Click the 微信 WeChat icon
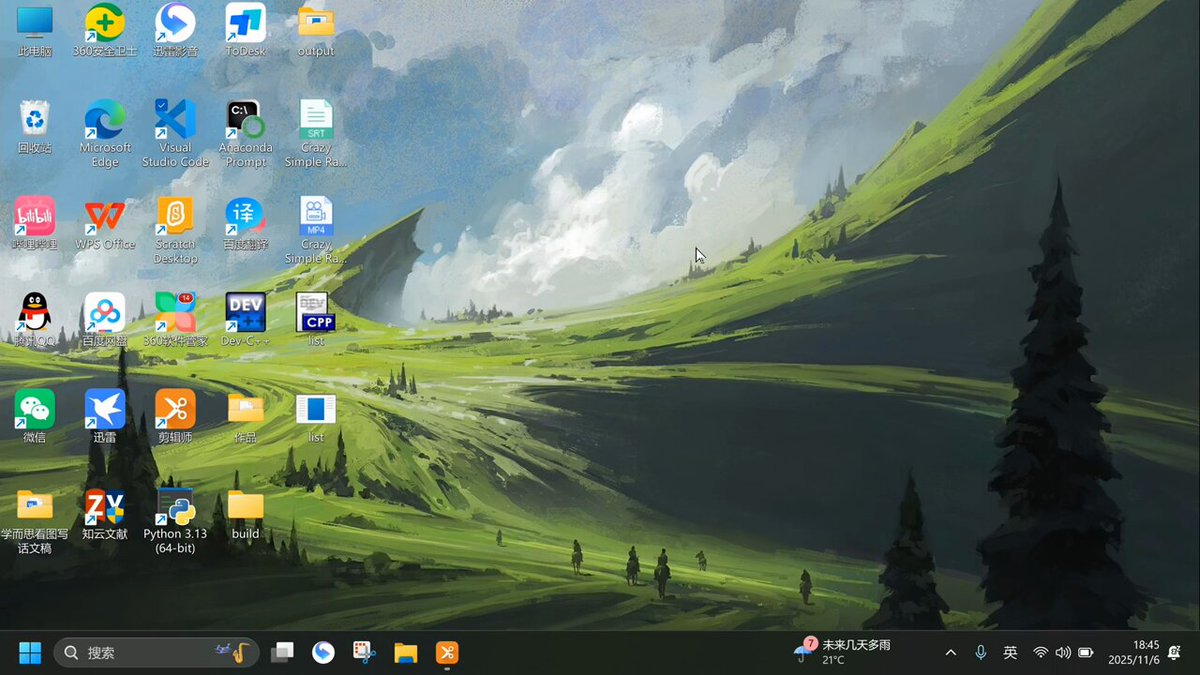This screenshot has width=1200, height=675. click(35, 416)
